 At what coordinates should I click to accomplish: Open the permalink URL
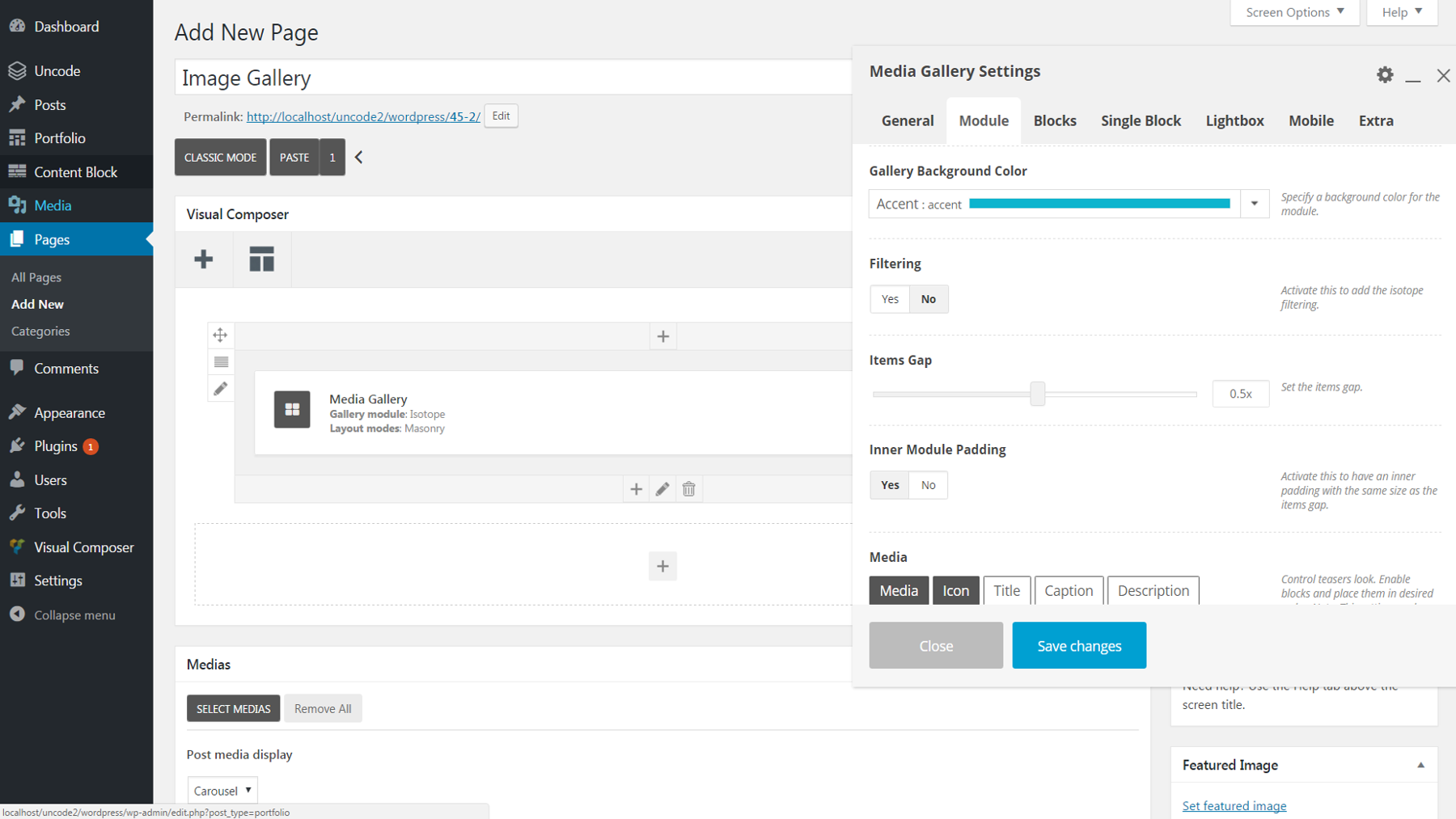point(363,116)
